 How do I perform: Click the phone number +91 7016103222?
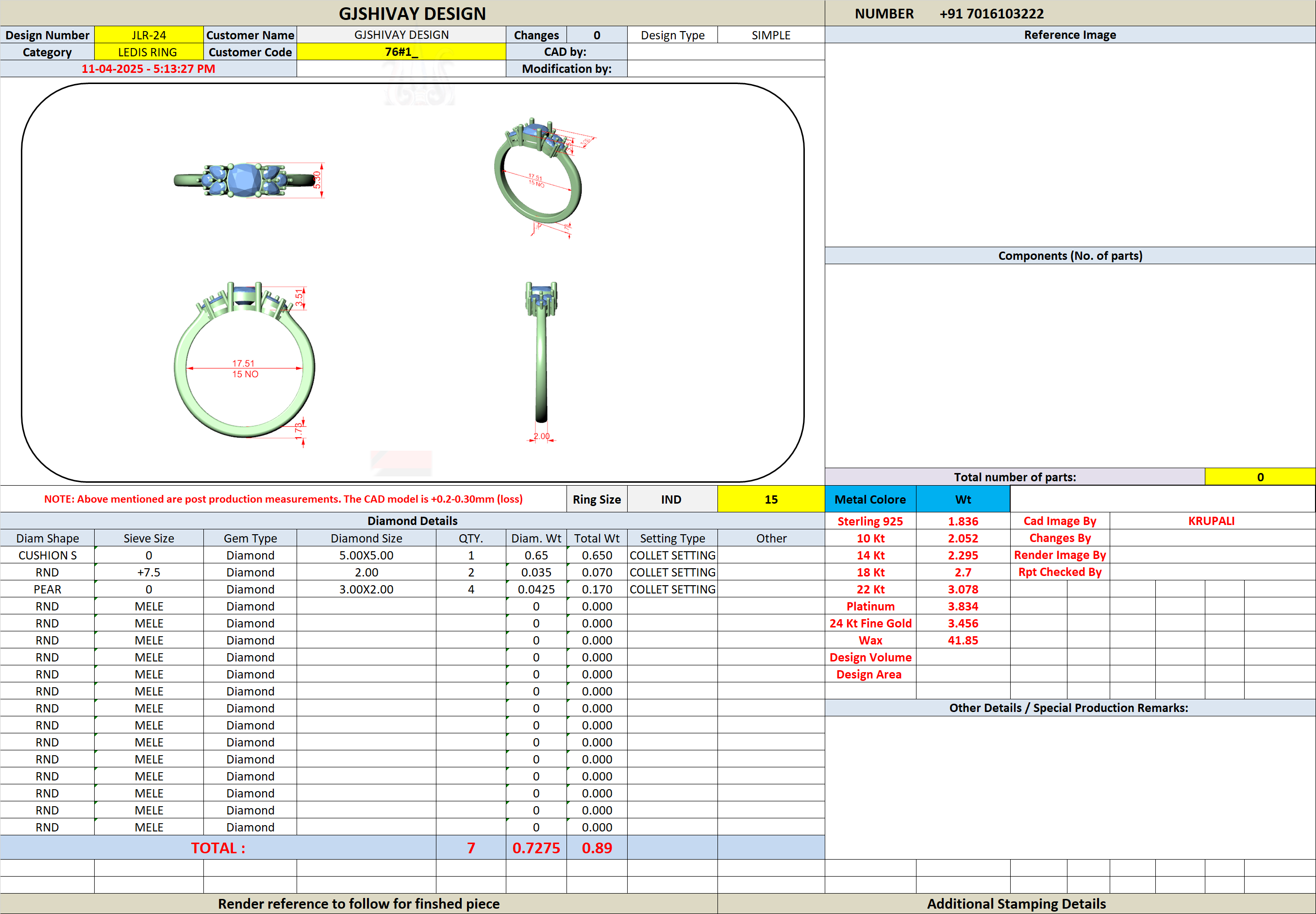[x=991, y=14]
